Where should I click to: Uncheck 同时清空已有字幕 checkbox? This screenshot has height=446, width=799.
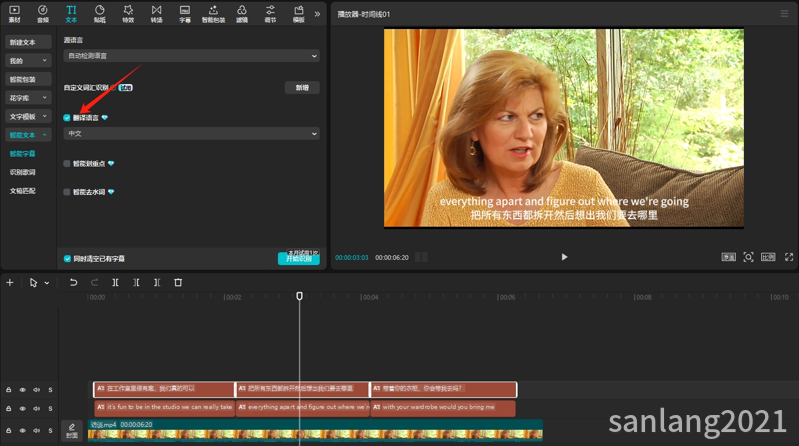pyautogui.click(x=67, y=258)
